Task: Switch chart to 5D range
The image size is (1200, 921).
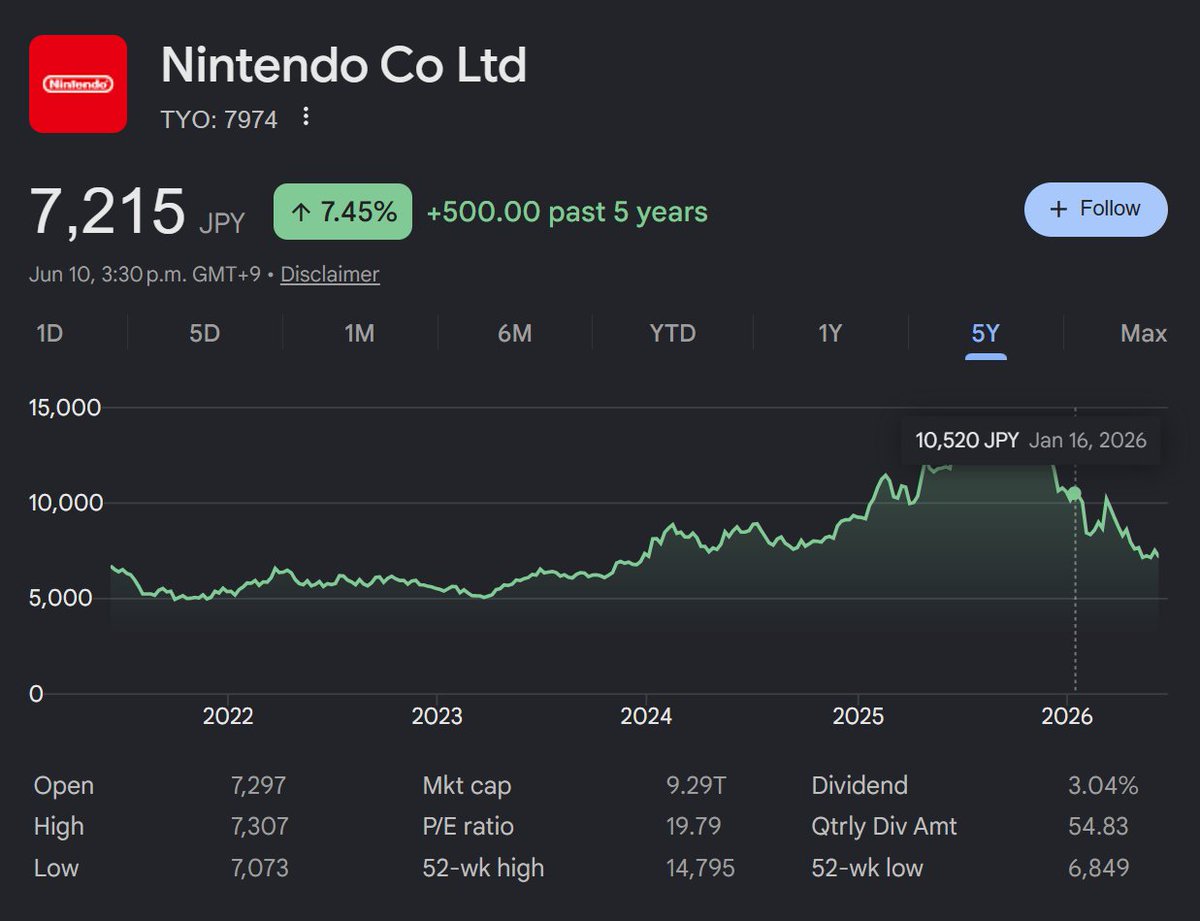Action: [204, 333]
